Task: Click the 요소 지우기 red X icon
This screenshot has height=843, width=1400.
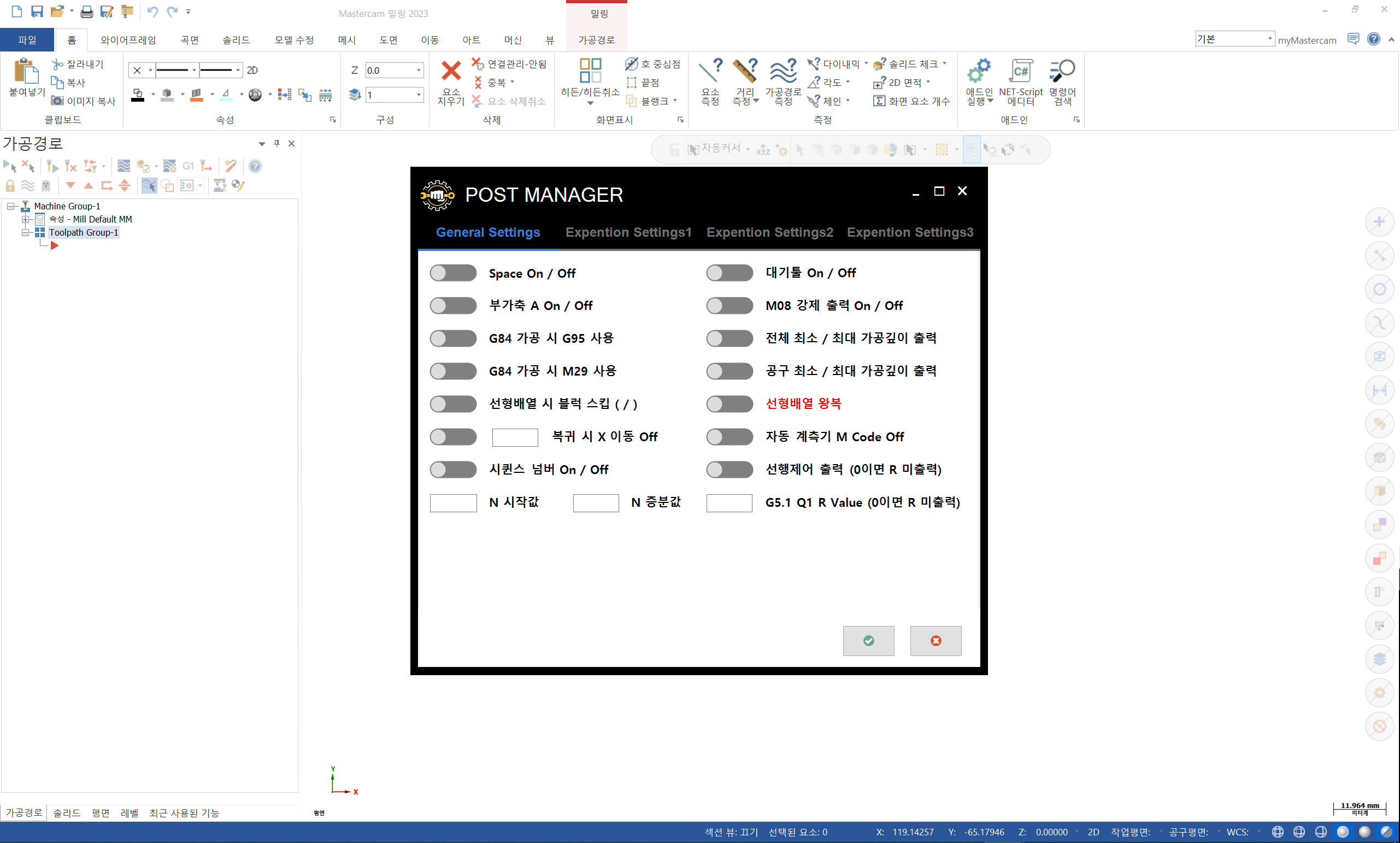Action: coord(451,72)
